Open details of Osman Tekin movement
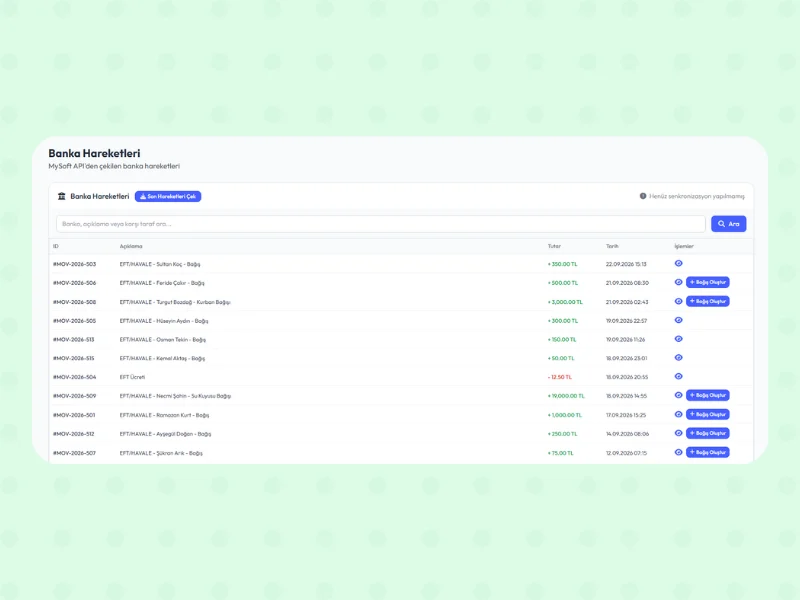 tap(678, 339)
